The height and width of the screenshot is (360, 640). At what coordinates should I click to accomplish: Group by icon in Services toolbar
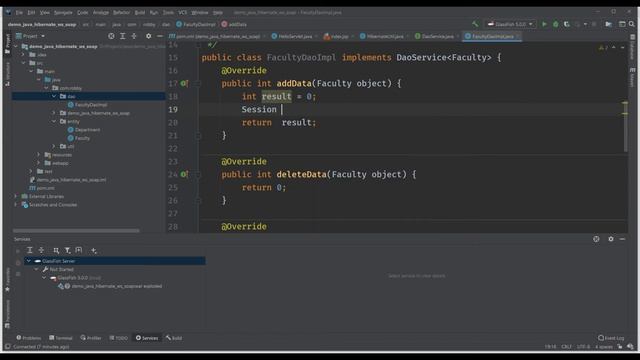click(x=56, y=250)
